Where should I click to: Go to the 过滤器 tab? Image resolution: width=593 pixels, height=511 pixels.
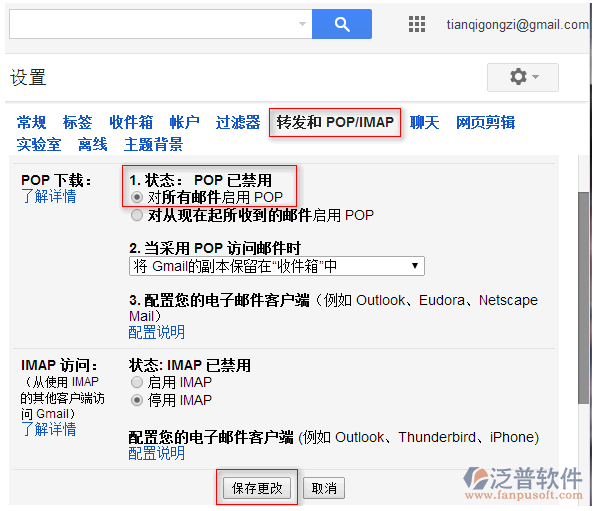[238, 122]
